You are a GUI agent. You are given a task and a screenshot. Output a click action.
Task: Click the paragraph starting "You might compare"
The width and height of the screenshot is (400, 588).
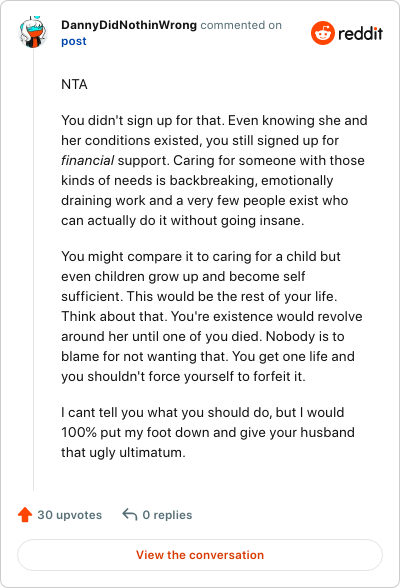(x=212, y=316)
